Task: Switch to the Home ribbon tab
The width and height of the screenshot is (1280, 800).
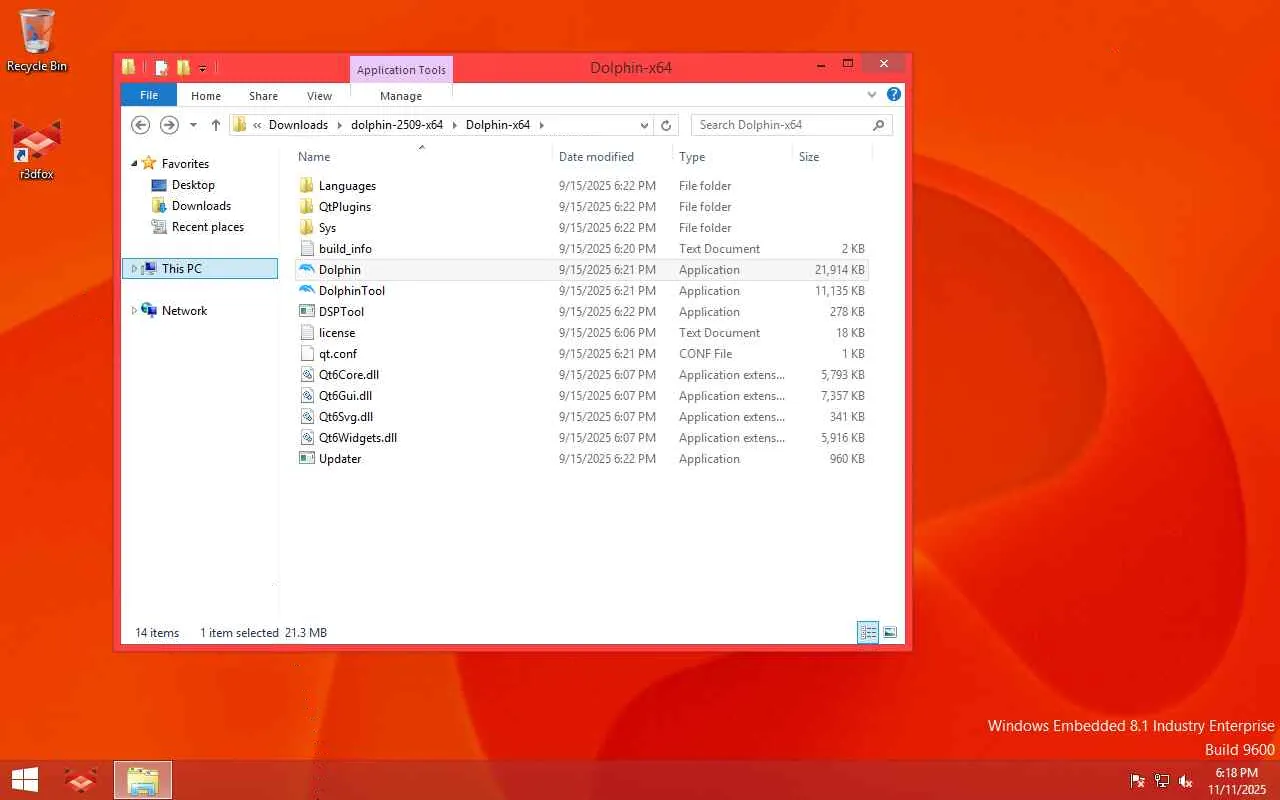Action: pyautogui.click(x=206, y=96)
